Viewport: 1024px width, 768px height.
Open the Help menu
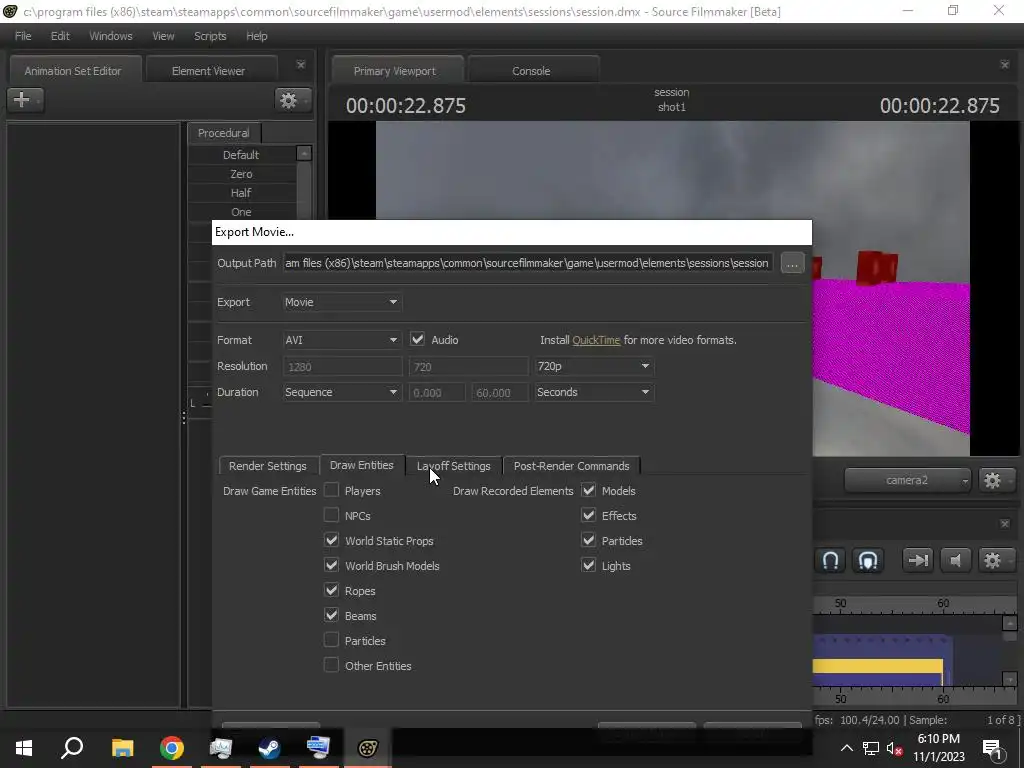click(257, 36)
